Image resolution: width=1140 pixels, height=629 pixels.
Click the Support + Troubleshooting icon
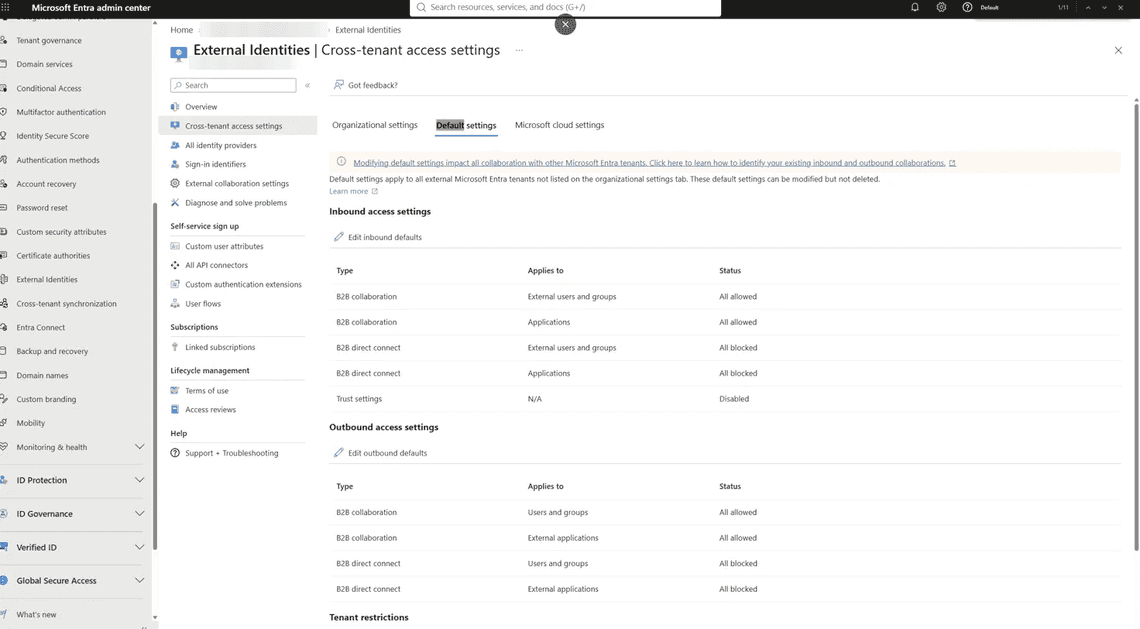click(175, 453)
